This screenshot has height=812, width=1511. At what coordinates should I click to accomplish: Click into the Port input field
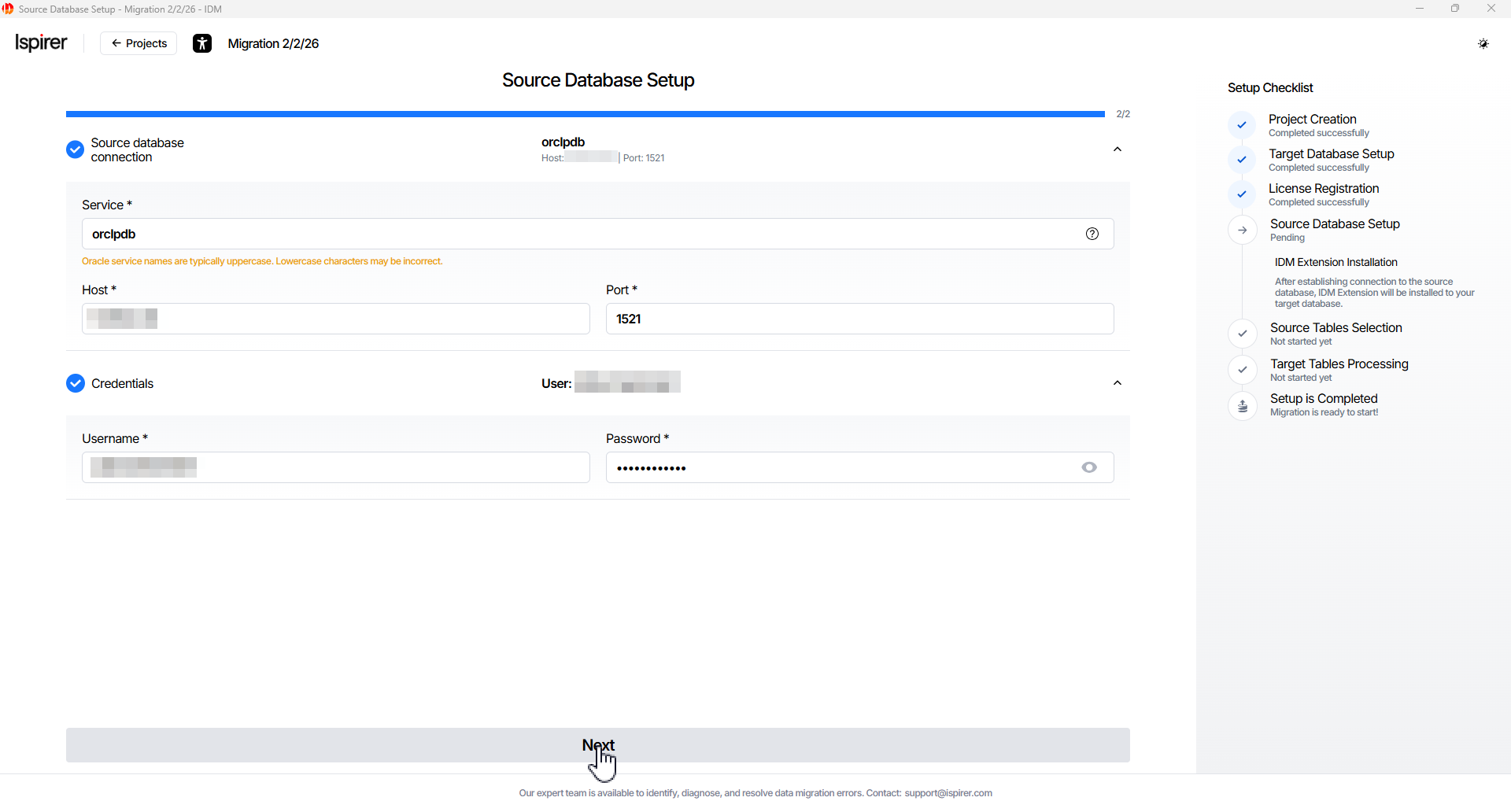click(x=859, y=319)
